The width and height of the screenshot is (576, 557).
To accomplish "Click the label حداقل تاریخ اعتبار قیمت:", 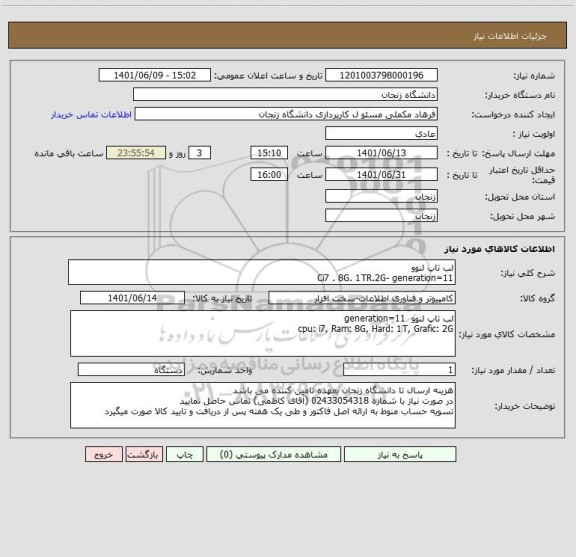I will tap(522, 175).
